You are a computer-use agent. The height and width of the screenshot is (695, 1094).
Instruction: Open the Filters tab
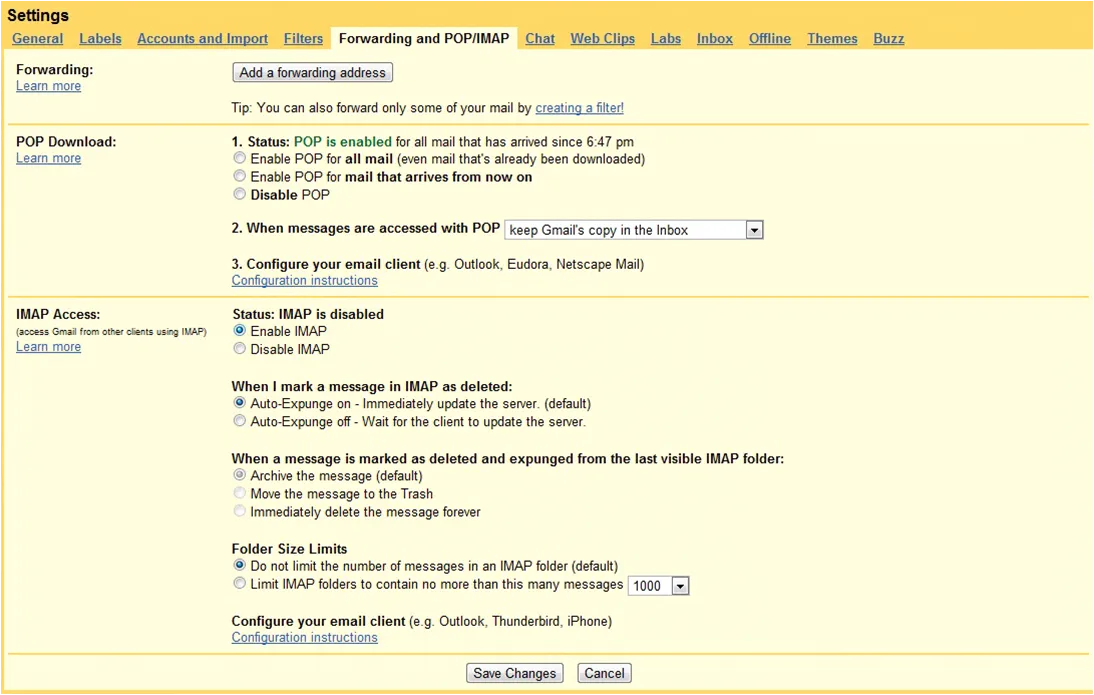click(x=303, y=38)
